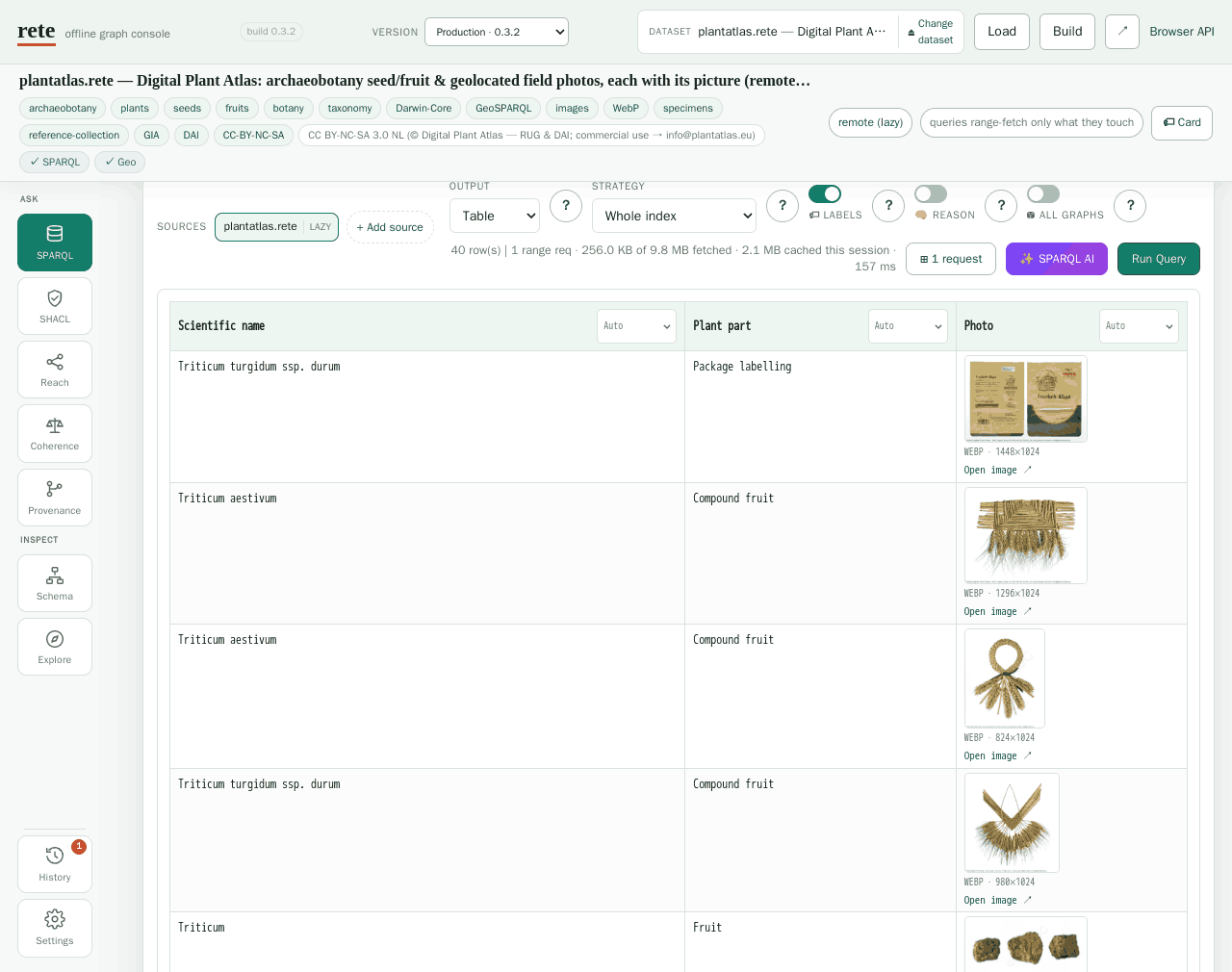The width and height of the screenshot is (1232, 972).
Task: Run the query
Action: point(1159,259)
